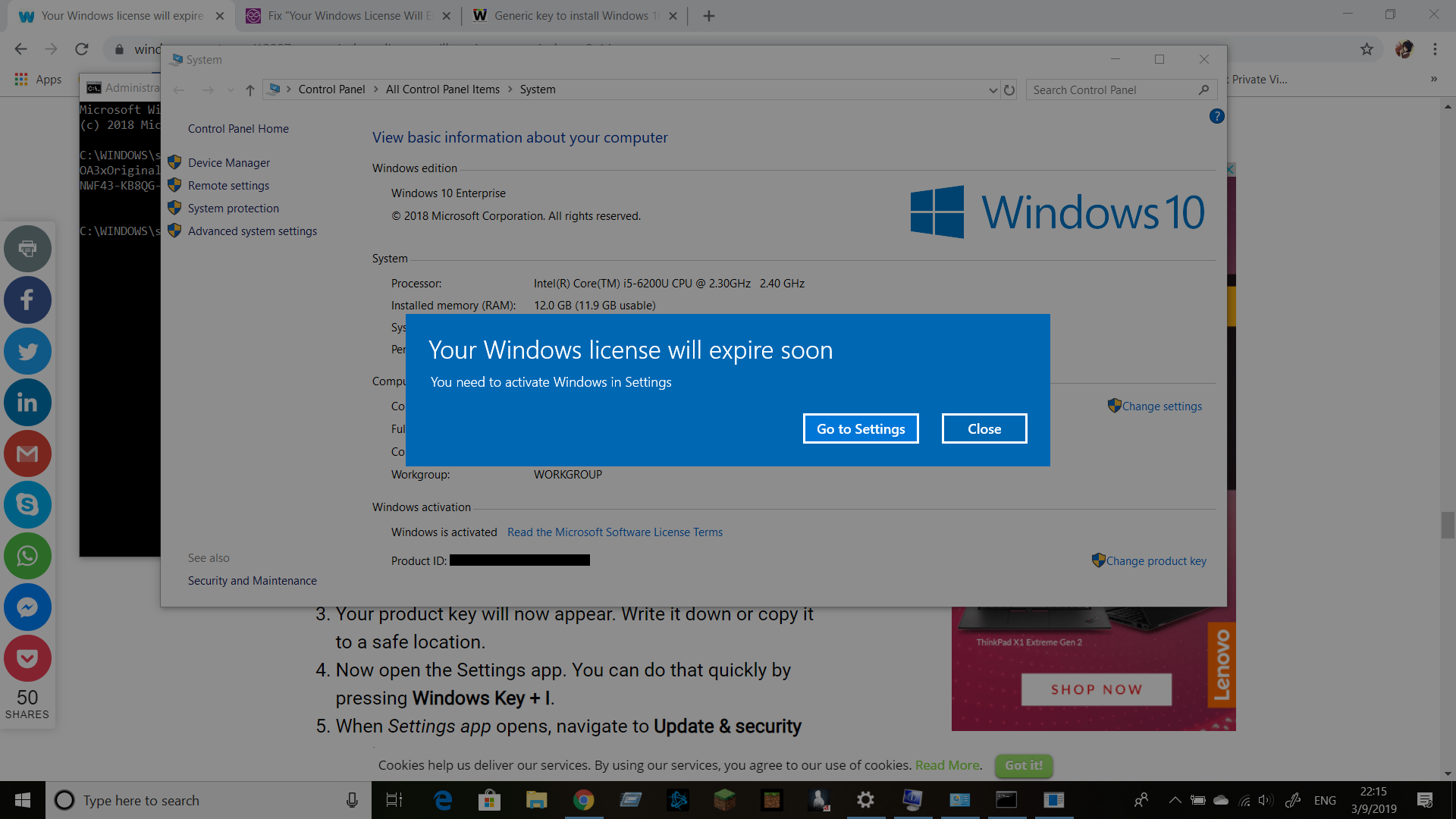Save the article to Pocket
The width and height of the screenshot is (1456, 819).
pyautogui.click(x=27, y=658)
